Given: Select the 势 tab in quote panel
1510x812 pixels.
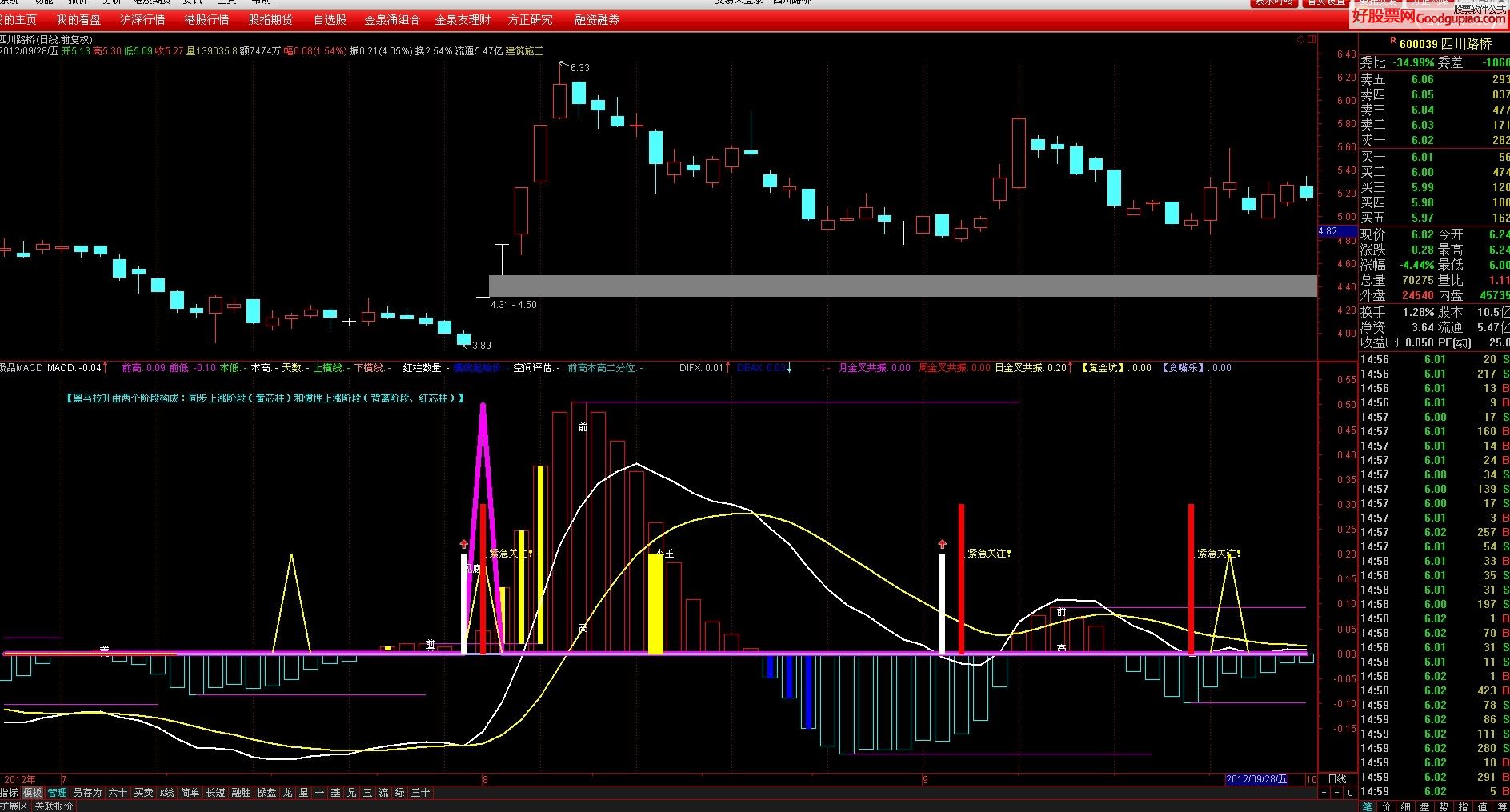Looking at the screenshot, I should point(1444,806).
